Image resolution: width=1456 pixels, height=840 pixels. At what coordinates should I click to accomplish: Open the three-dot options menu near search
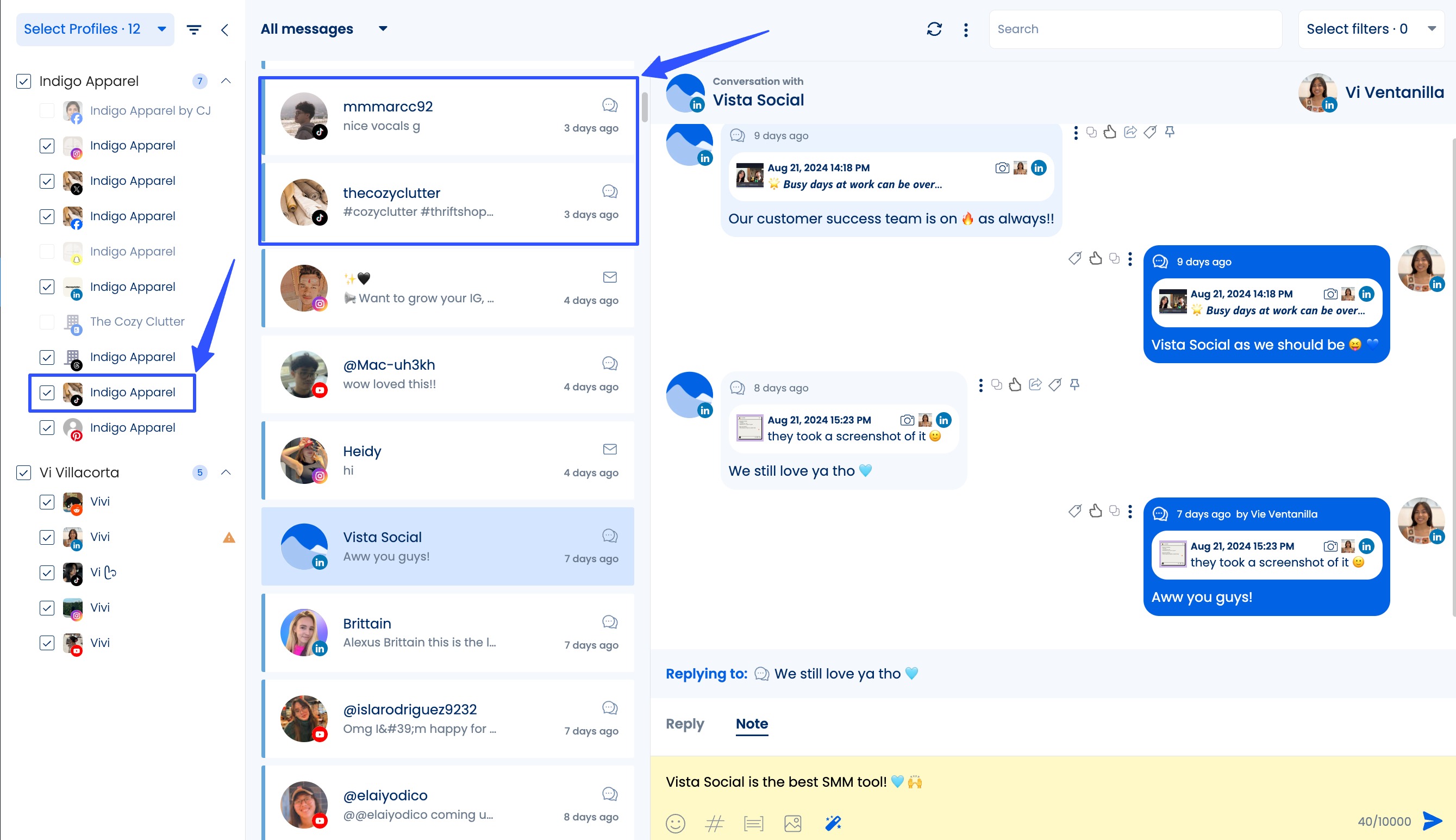click(x=966, y=29)
